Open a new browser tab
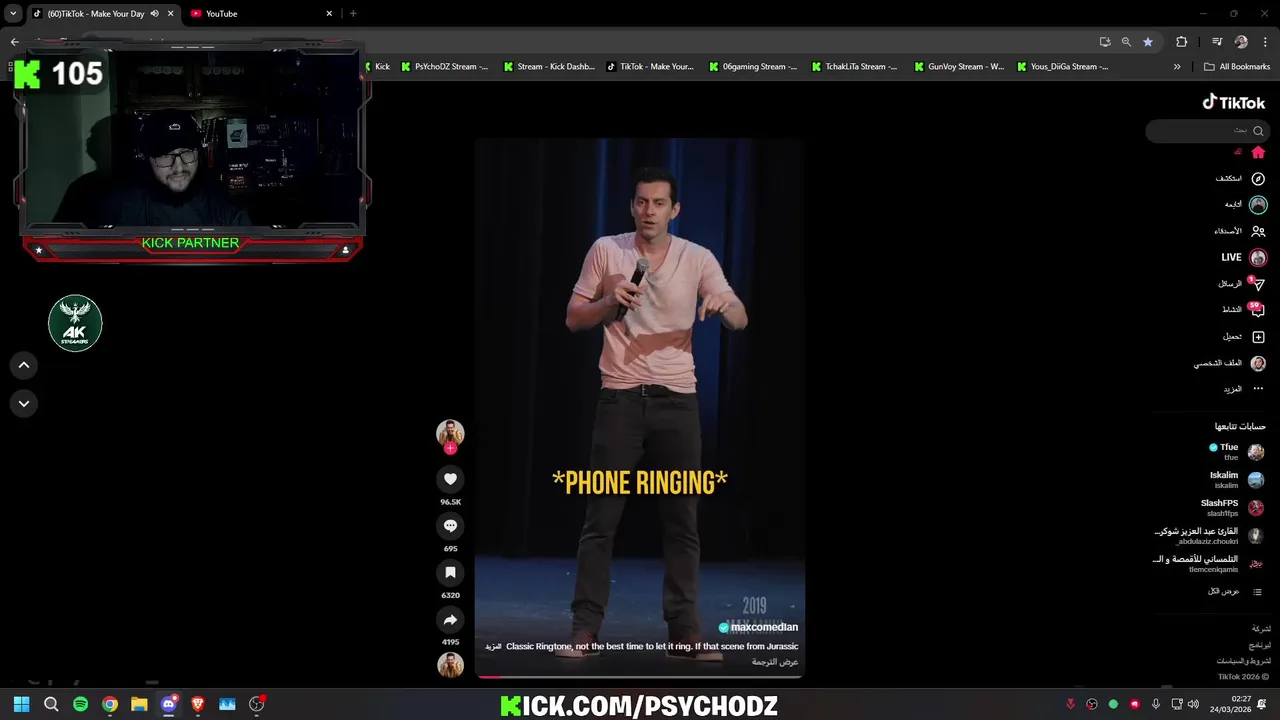 coord(353,14)
